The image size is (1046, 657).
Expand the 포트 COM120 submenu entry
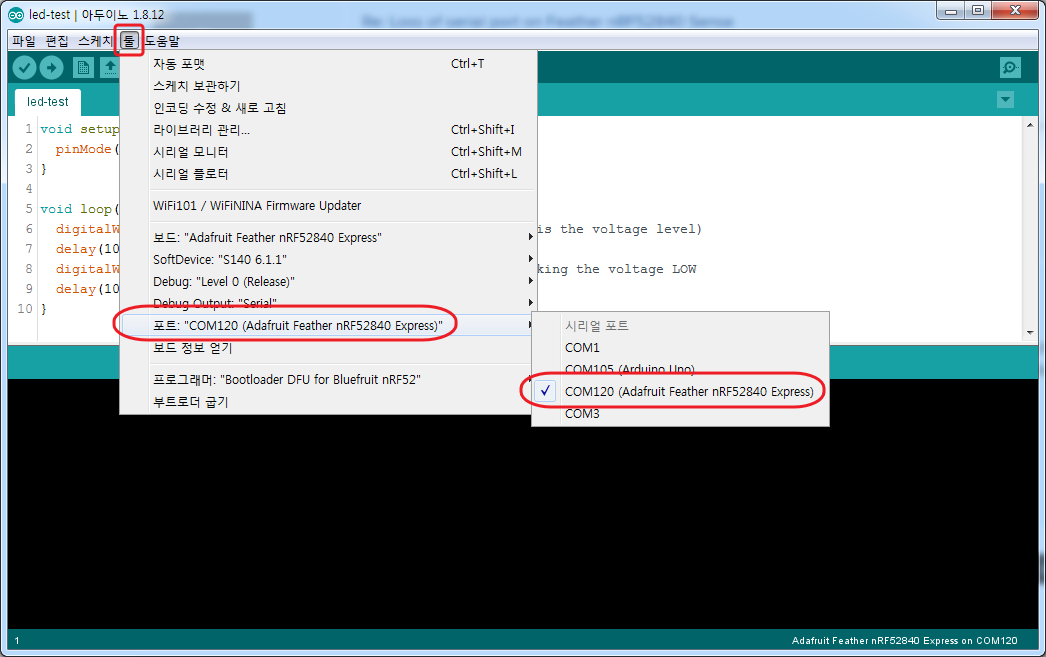coord(328,325)
